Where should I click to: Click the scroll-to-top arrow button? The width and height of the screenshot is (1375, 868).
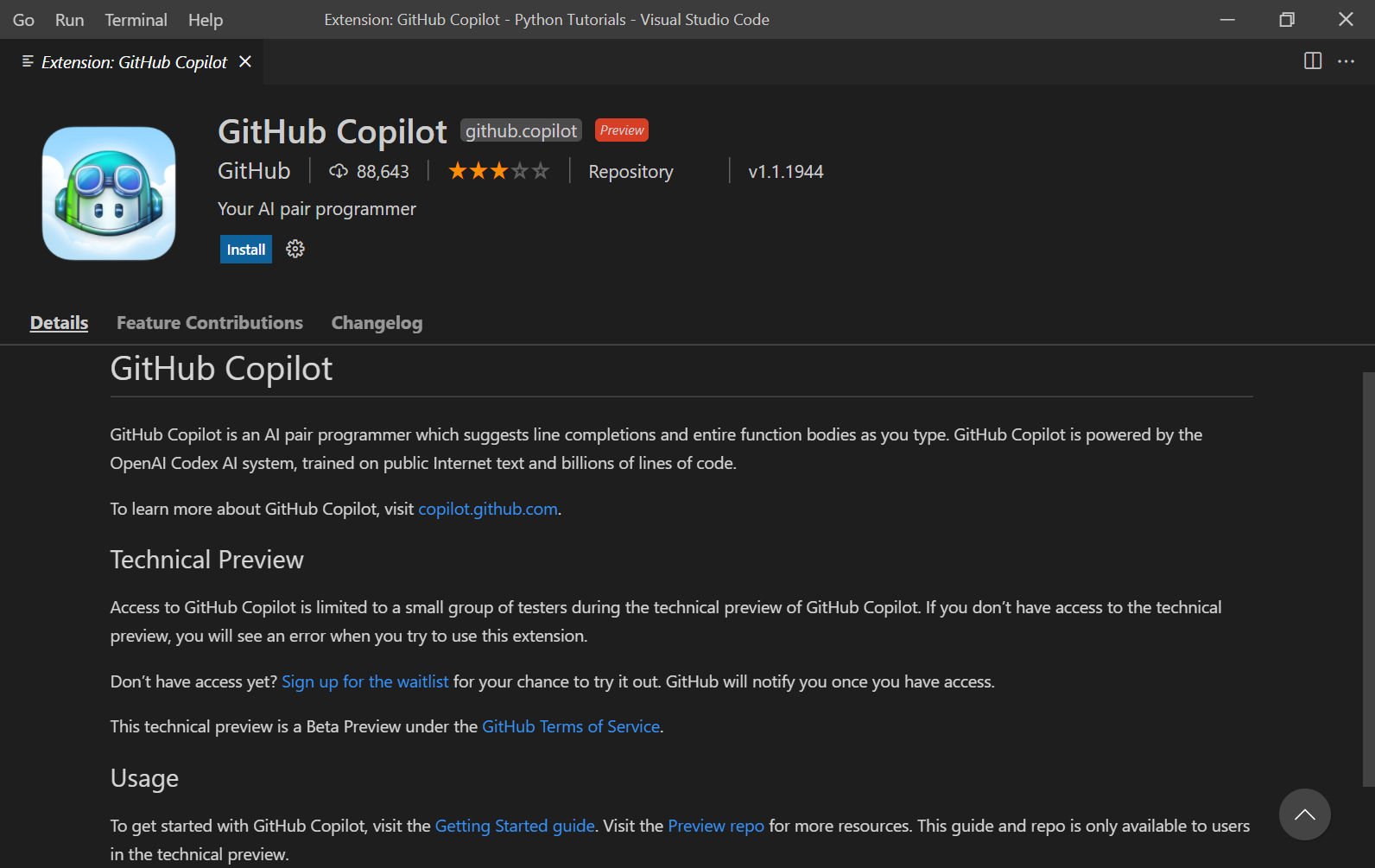1304,814
